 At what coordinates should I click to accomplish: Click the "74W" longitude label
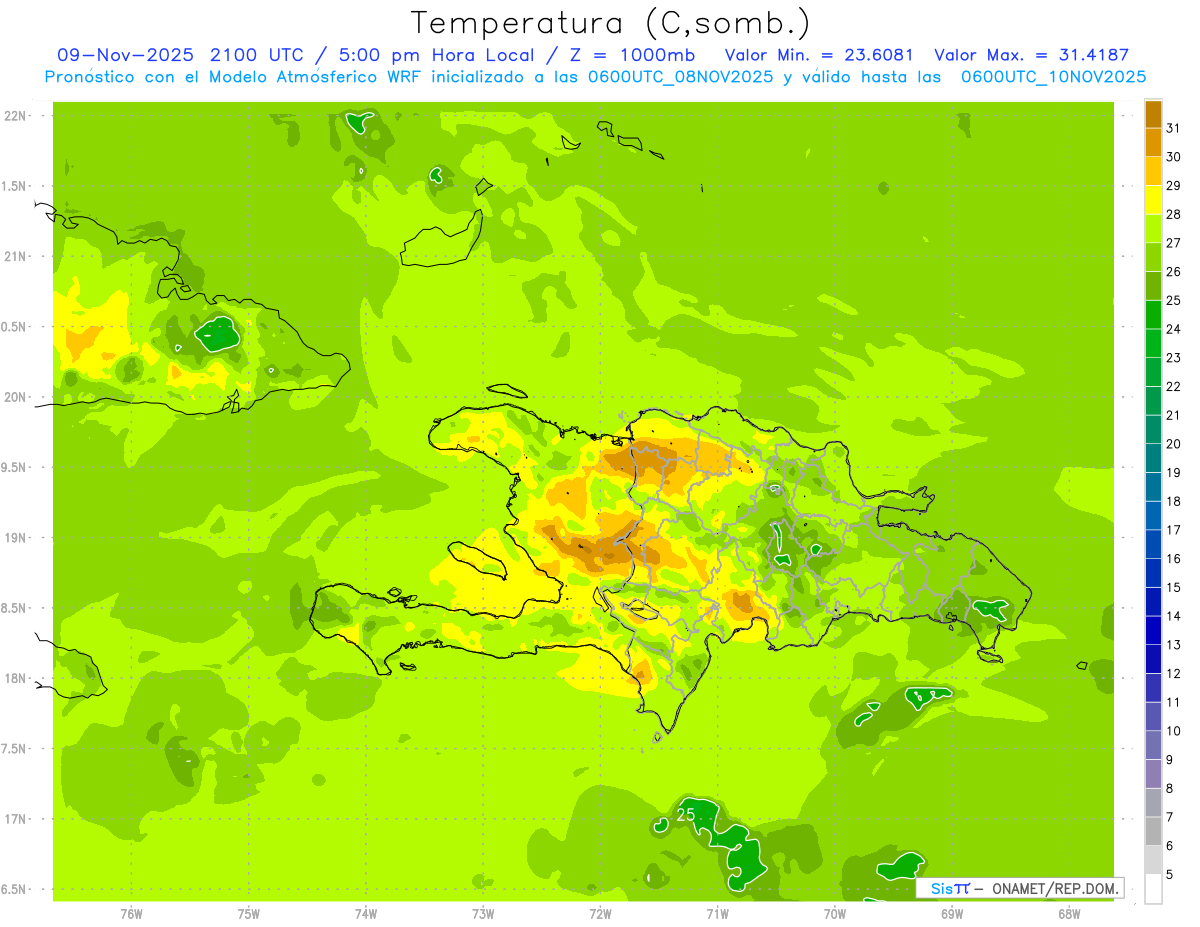click(x=366, y=914)
